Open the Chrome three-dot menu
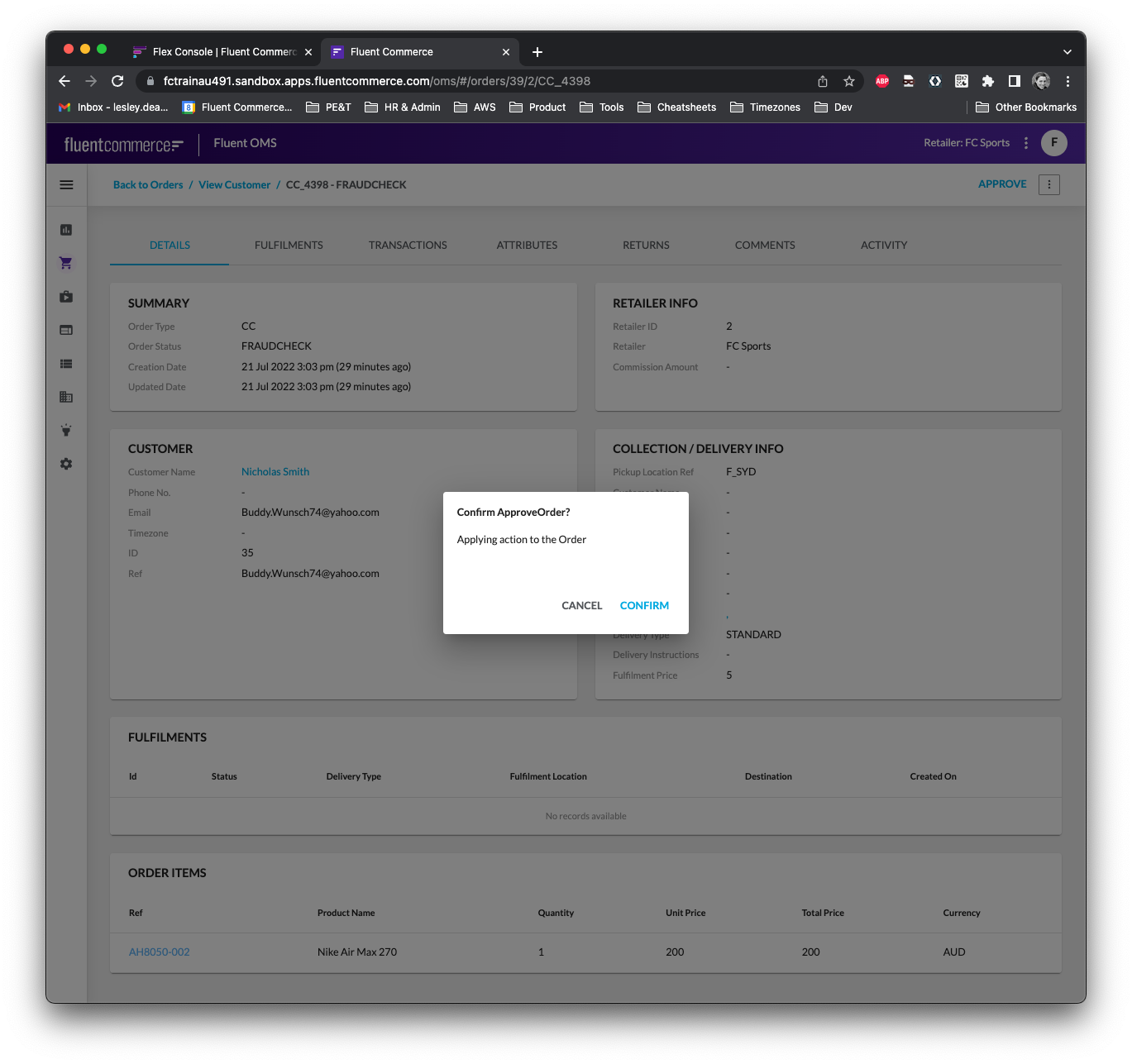This screenshot has width=1132, height=1064. pyautogui.click(x=1068, y=81)
